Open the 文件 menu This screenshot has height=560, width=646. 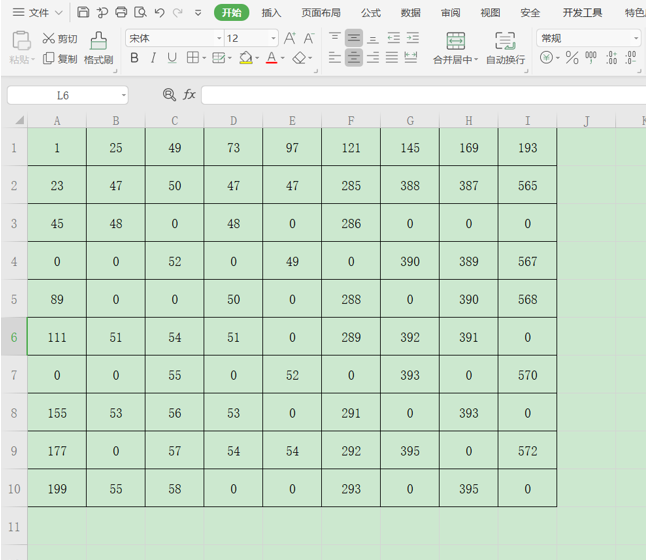tap(38, 13)
